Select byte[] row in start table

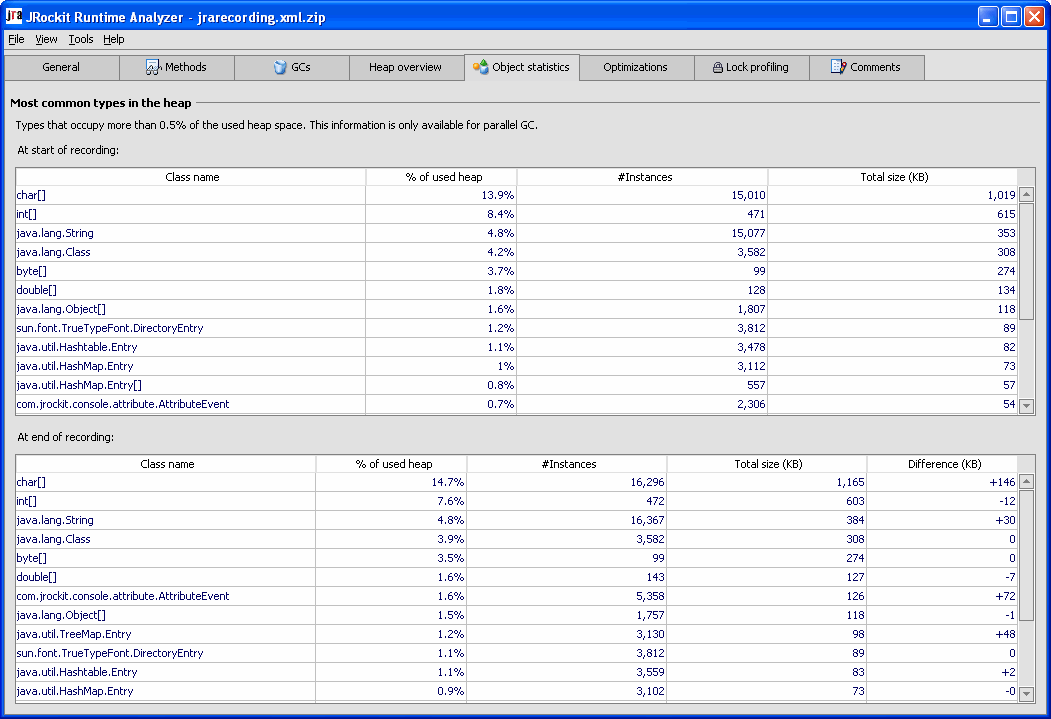pyautogui.click(x=517, y=271)
